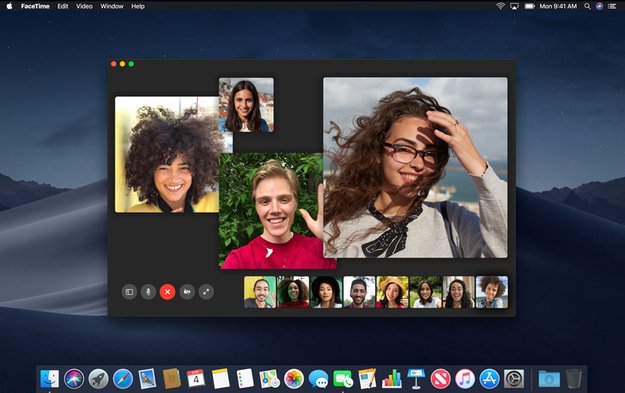The height and width of the screenshot is (393, 625).
Task: Expand the call to full screen
Action: pos(206,292)
